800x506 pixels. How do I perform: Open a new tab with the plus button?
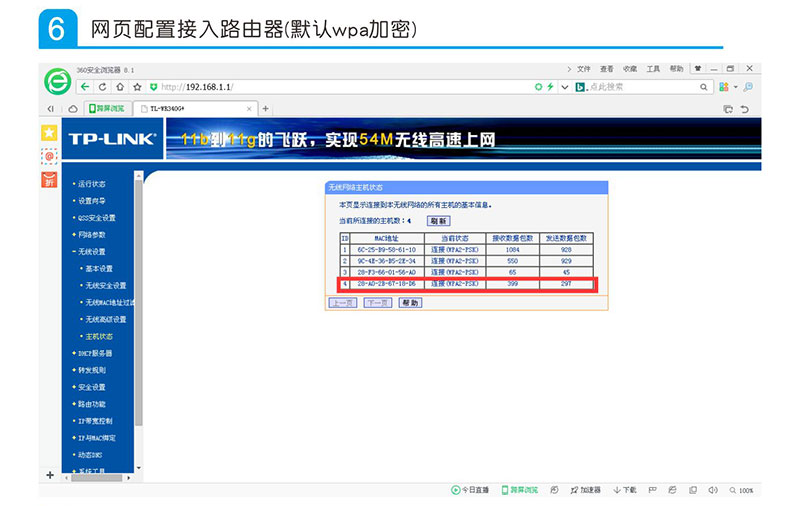click(x=265, y=108)
